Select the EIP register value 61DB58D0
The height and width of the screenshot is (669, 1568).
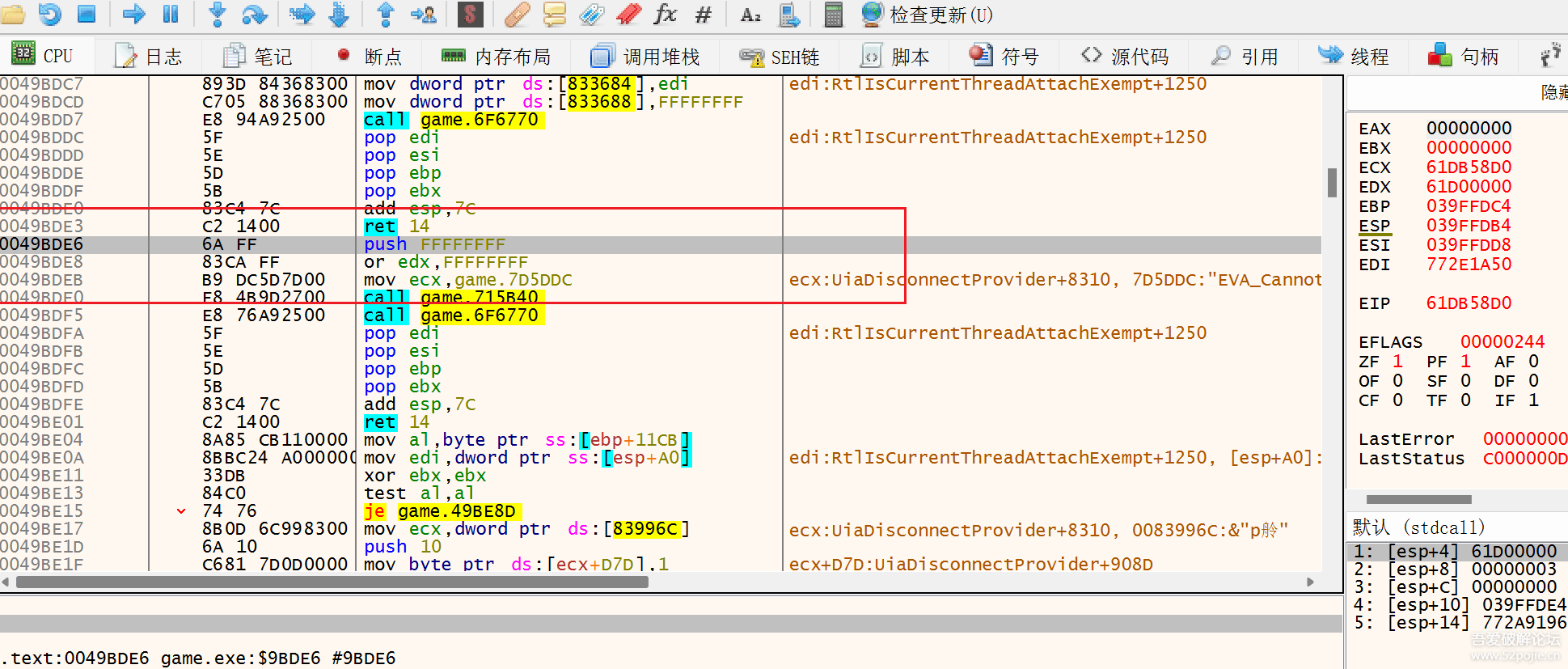pos(1469,303)
